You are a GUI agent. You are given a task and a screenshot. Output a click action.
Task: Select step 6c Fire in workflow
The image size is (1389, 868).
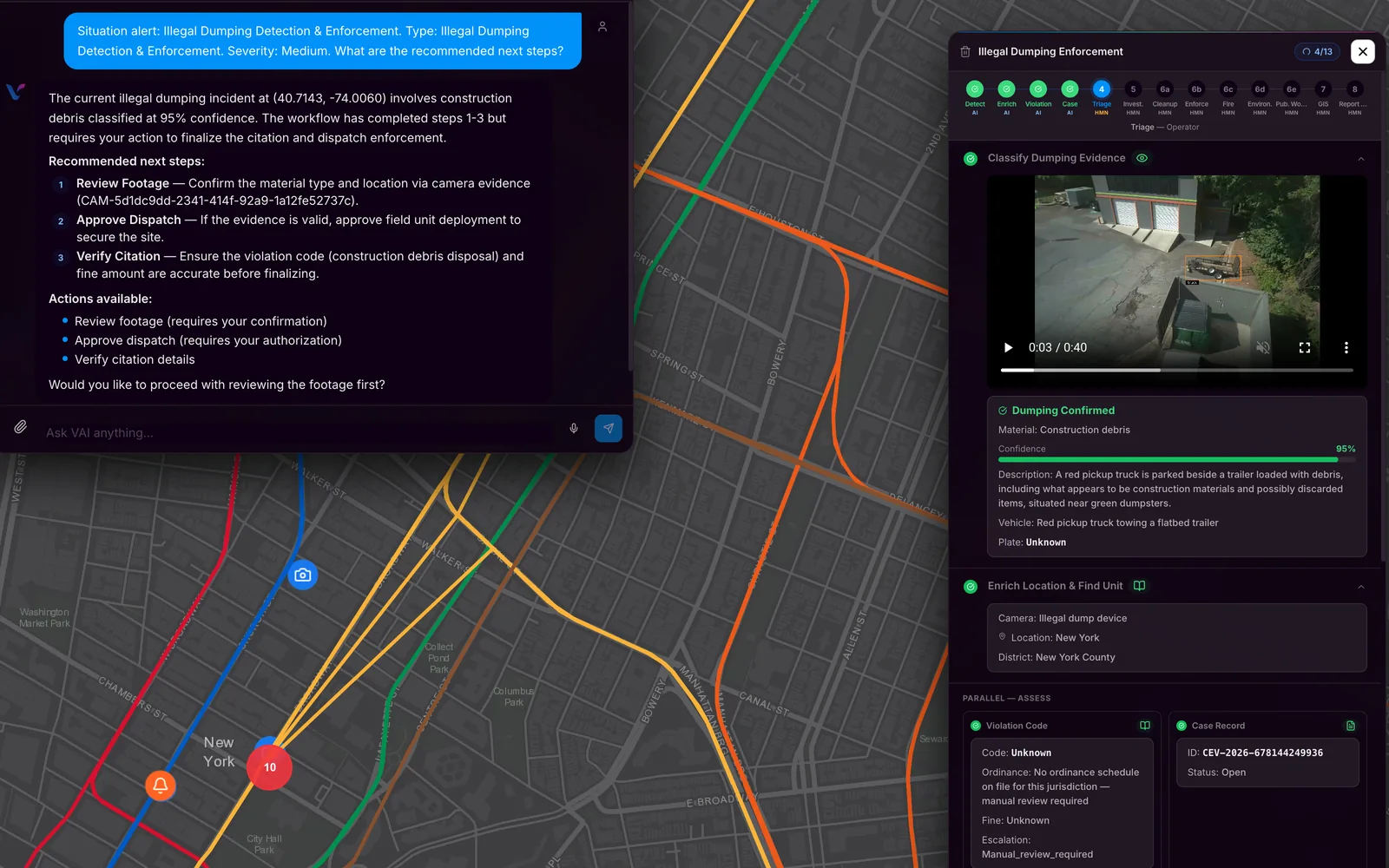tap(1228, 97)
